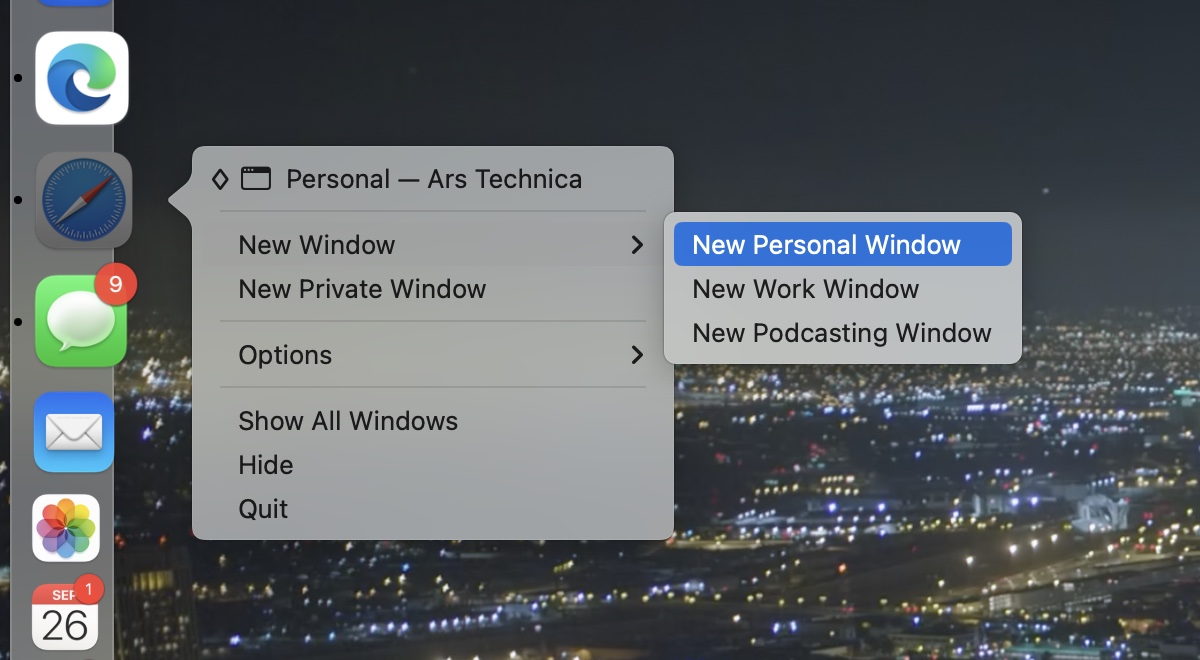The width and height of the screenshot is (1200, 660).
Task: Click the Safari compass icon in dock
Action: pyautogui.click(x=84, y=200)
